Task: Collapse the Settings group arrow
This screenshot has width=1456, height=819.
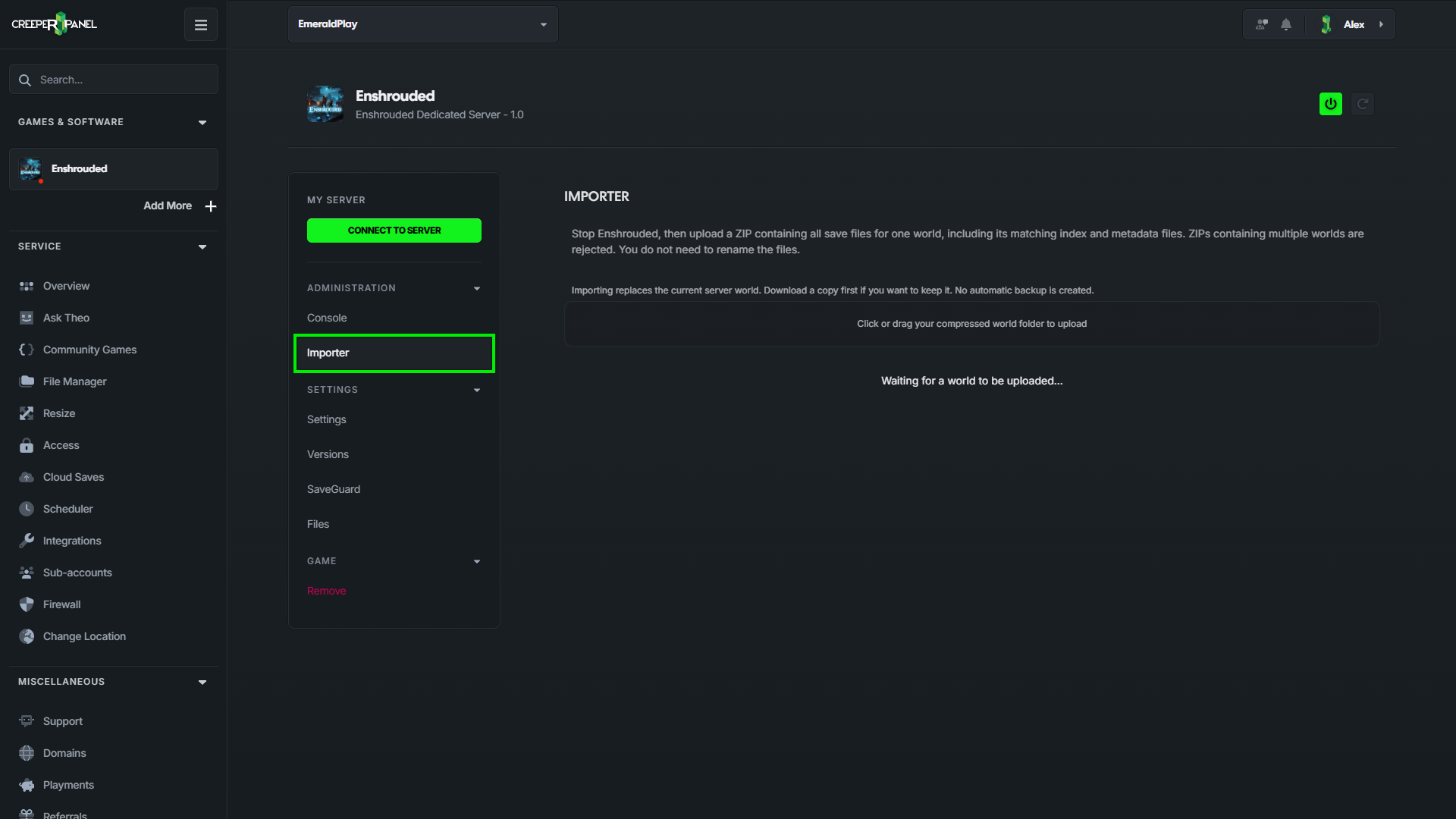Action: pyautogui.click(x=477, y=390)
